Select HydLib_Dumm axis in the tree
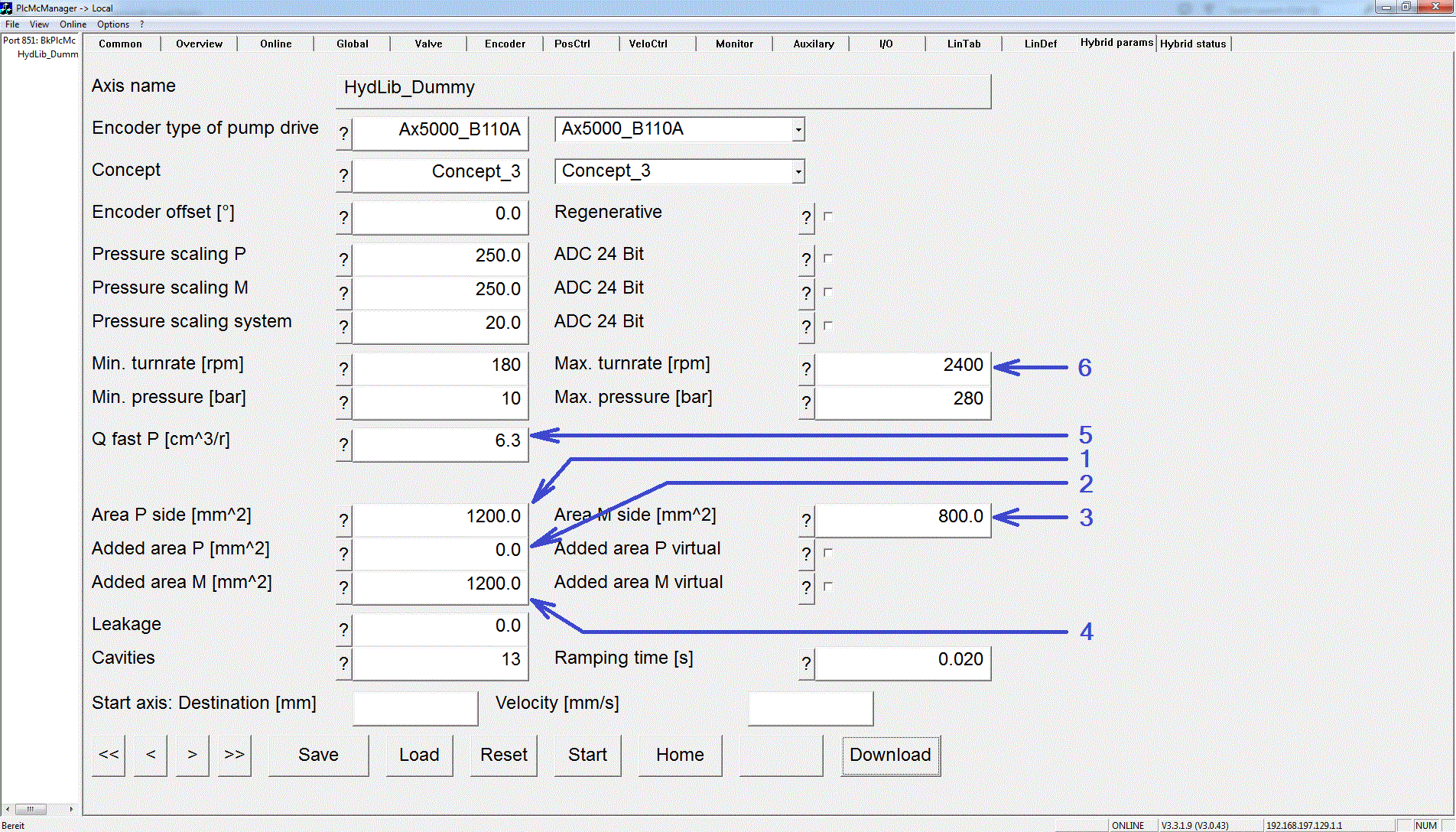This screenshot has width=1456, height=832. point(47,54)
